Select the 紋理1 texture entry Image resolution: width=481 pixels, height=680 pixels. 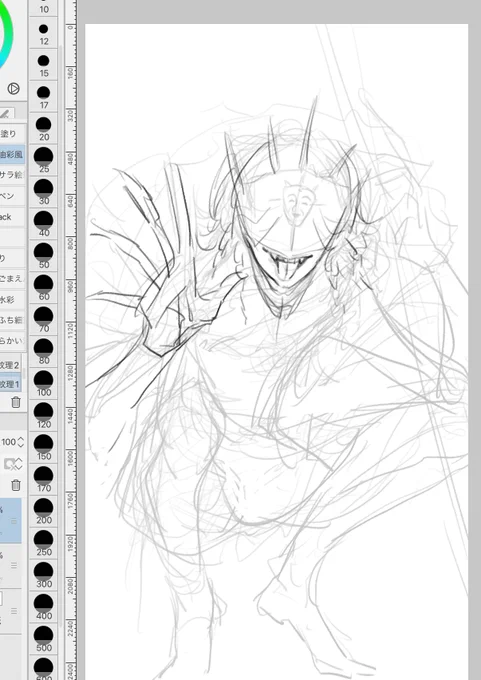[11, 384]
